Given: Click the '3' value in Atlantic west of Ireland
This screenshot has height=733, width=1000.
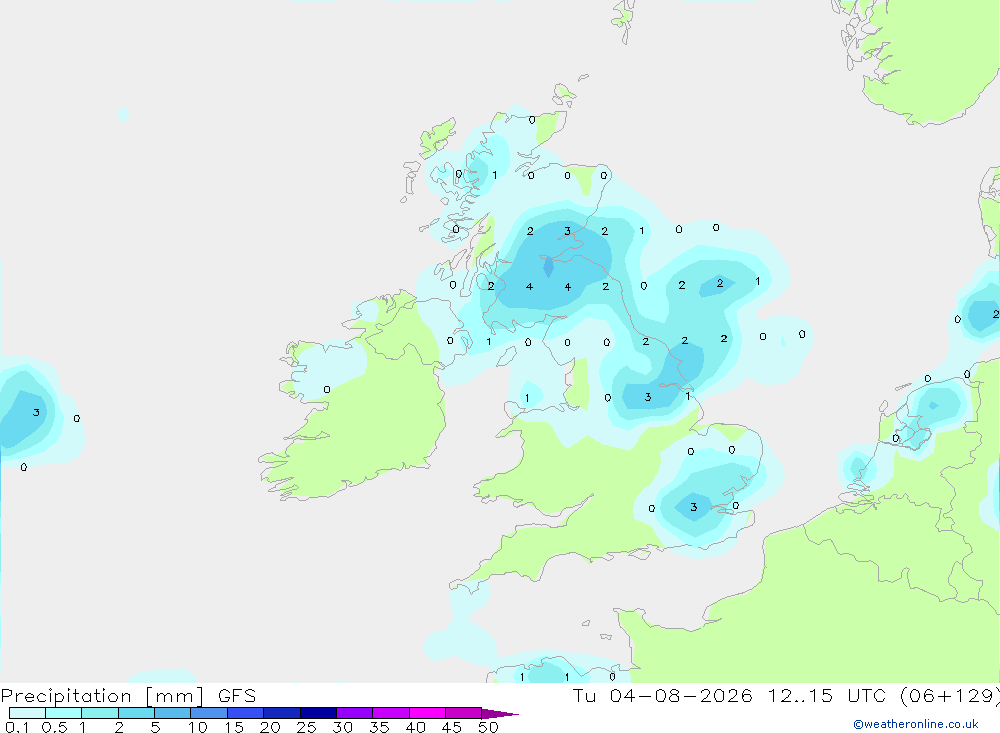Looking at the screenshot, I should click(36, 413).
